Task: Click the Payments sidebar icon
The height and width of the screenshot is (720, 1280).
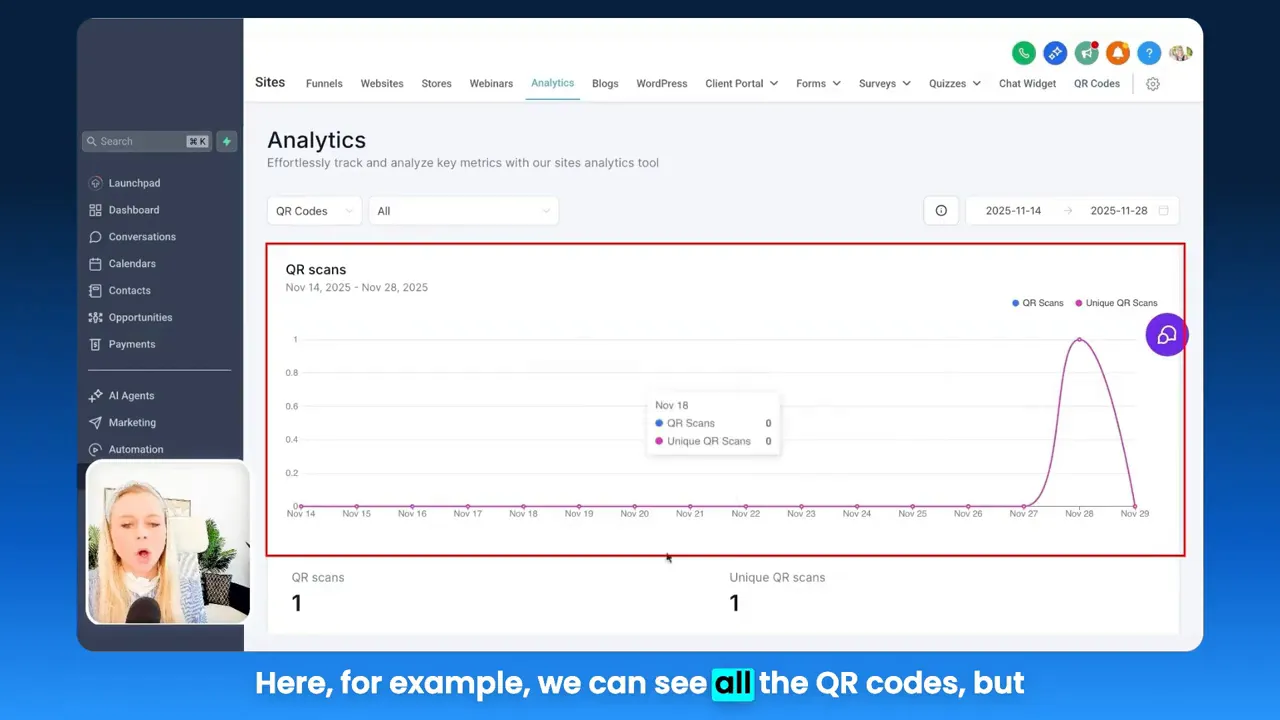Action: (x=96, y=344)
